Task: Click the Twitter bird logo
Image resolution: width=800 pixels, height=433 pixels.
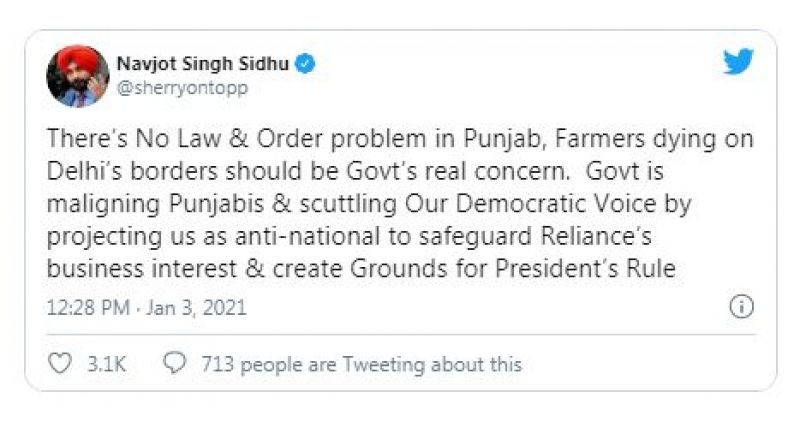Action: tap(739, 61)
